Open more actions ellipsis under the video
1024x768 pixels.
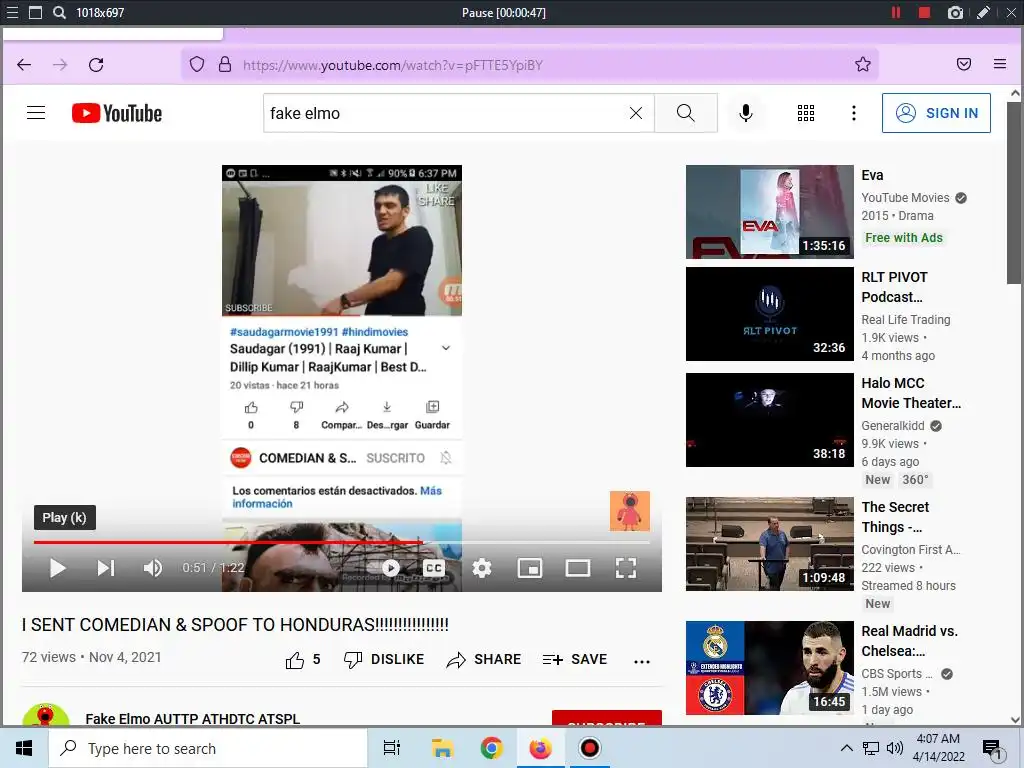point(642,661)
